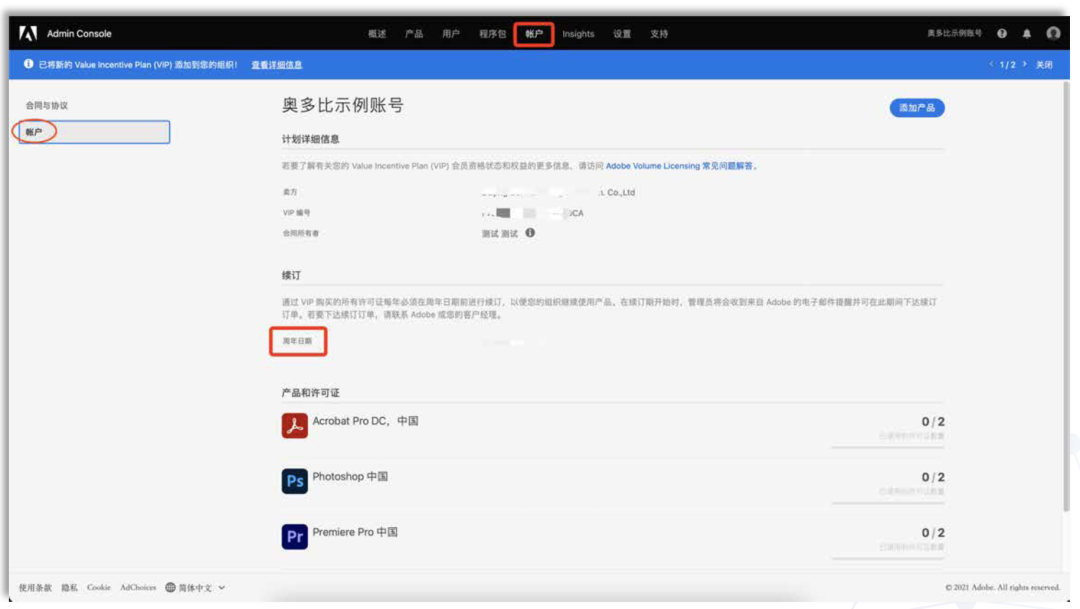This screenshot has height=609, width=1080.
Task: Open the 设置 menu item
Action: click(622, 32)
